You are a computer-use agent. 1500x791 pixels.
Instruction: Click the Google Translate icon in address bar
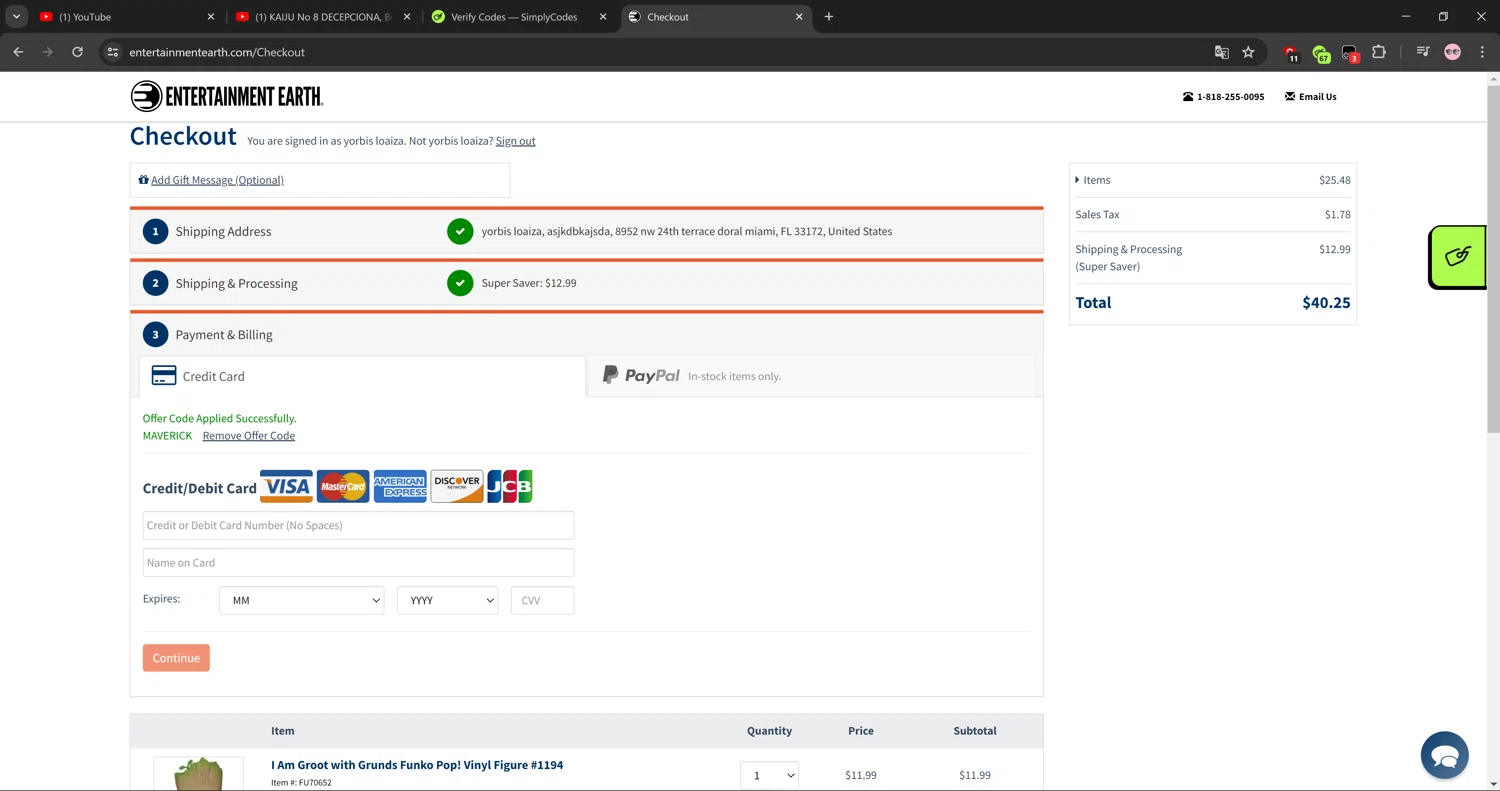pyautogui.click(x=1221, y=52)
